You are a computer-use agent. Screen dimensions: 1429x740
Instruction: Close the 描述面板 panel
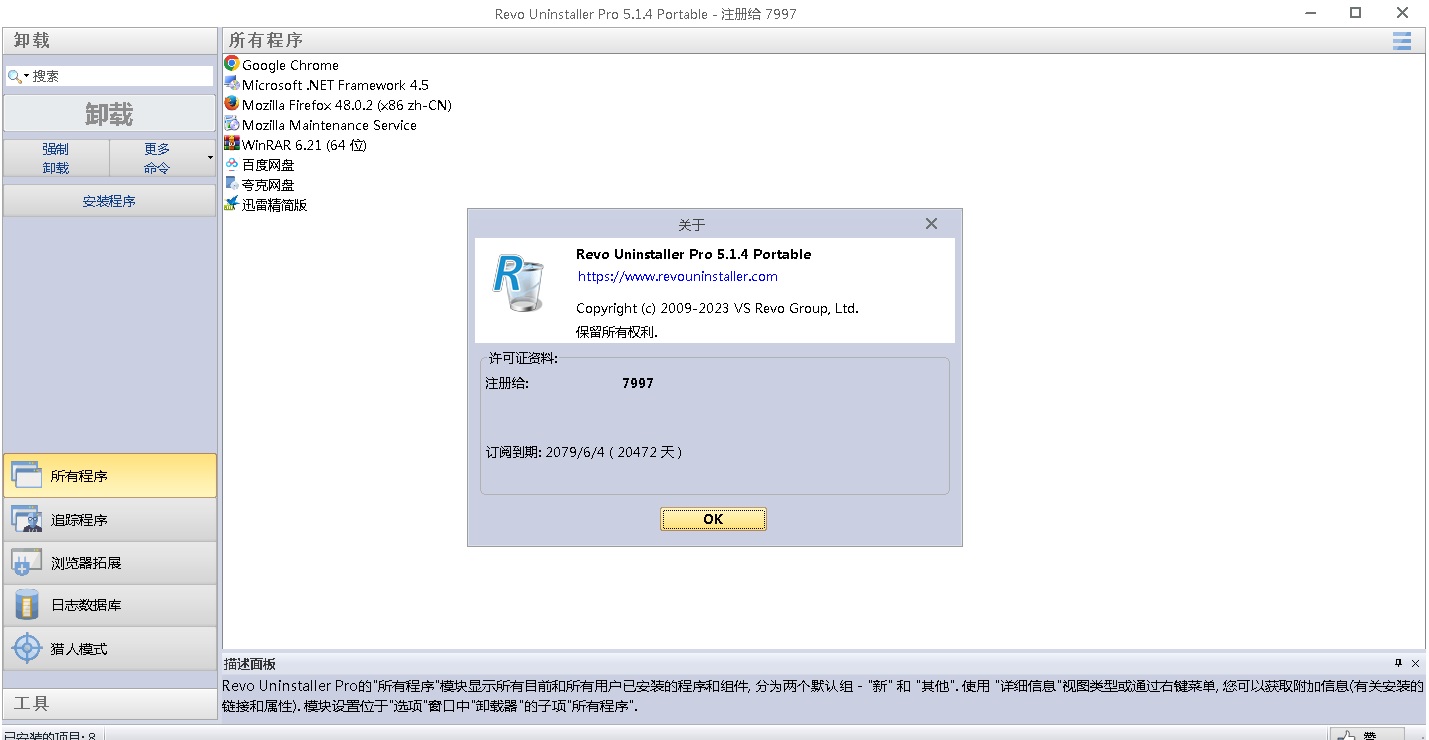1415,663
